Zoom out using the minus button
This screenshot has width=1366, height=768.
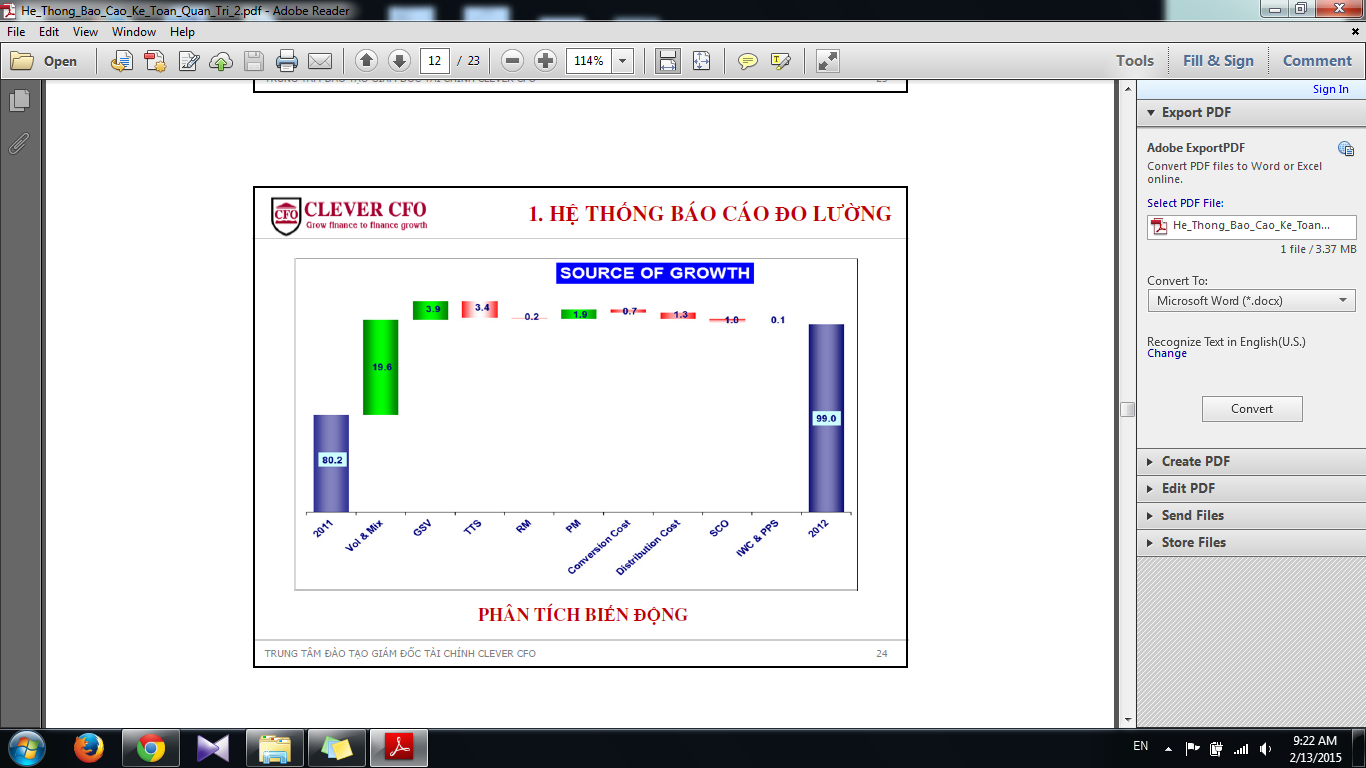tap(513, 61)
